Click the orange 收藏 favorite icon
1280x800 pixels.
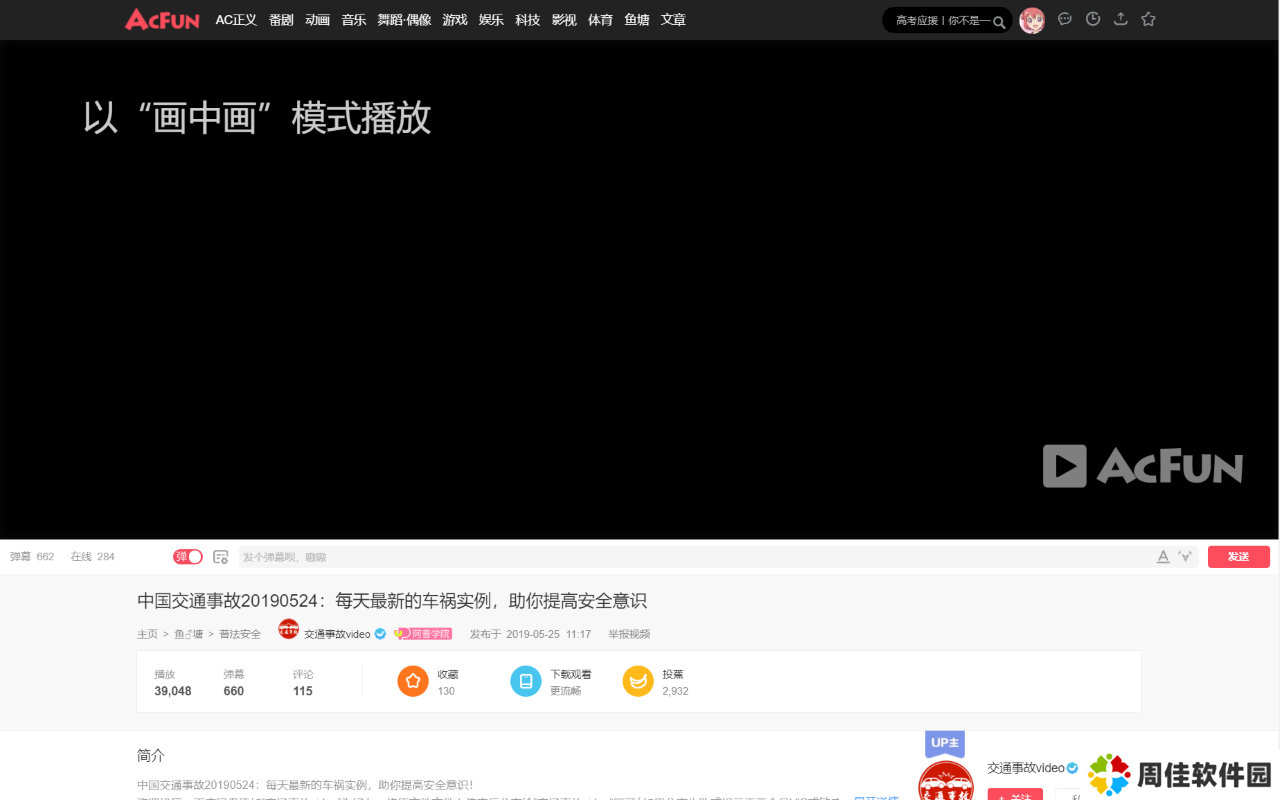point(413,681)
